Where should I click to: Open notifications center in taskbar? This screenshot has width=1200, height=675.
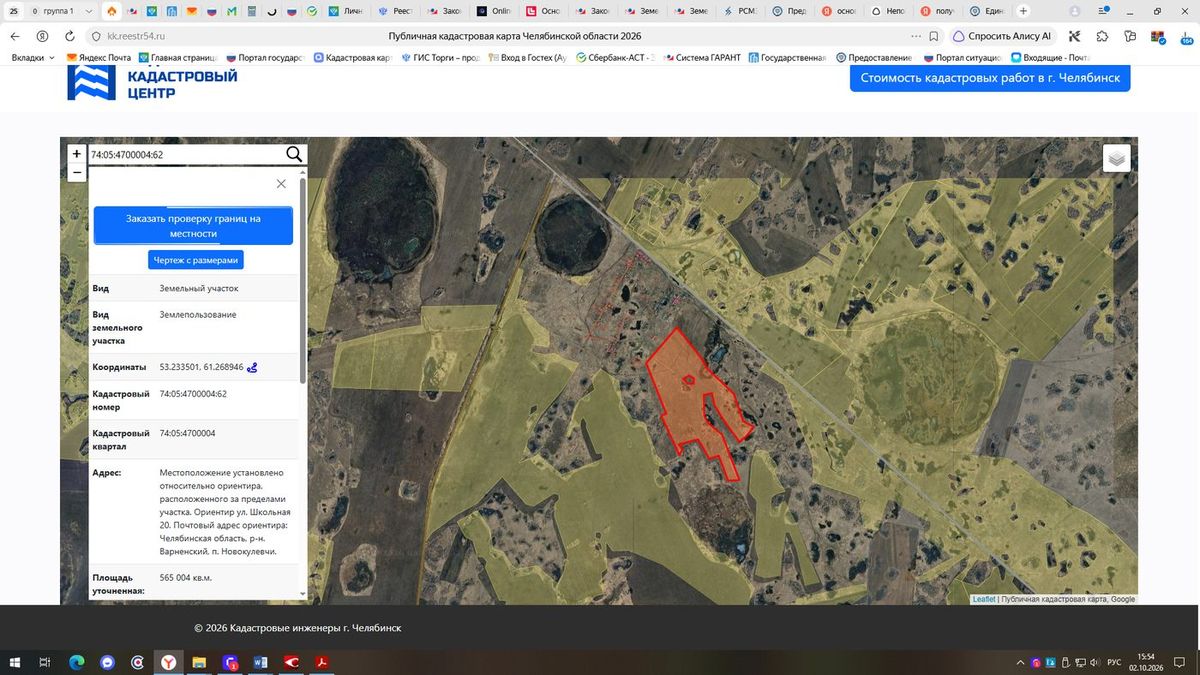[1182, 662]
